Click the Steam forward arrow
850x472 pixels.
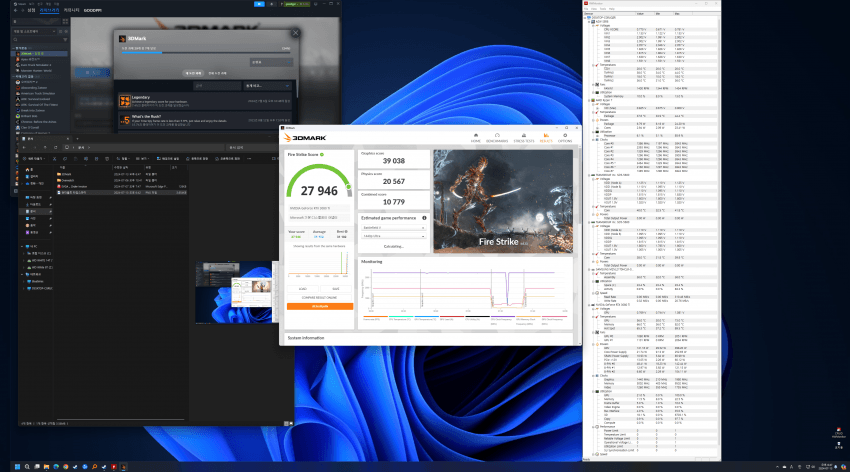click(22, 10)
